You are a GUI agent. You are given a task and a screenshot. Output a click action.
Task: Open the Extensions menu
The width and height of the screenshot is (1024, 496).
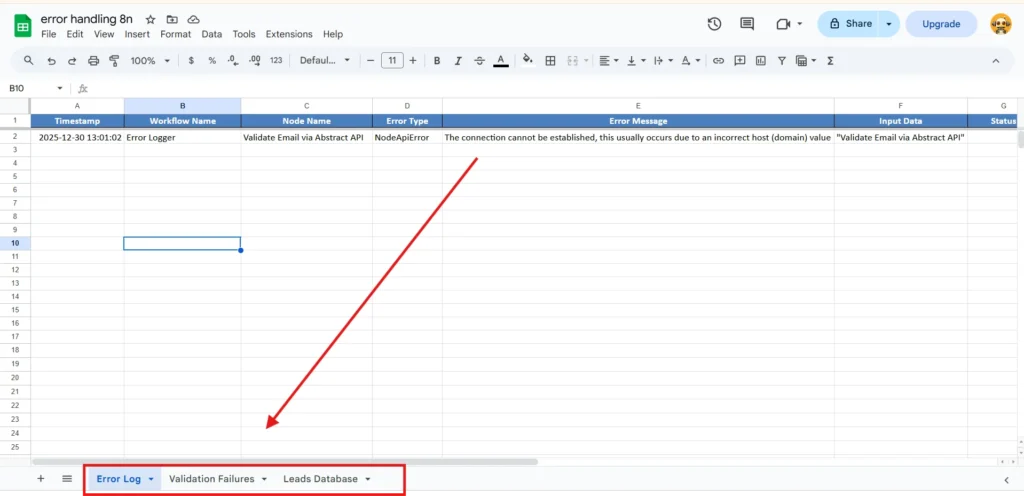pos(289,34)
